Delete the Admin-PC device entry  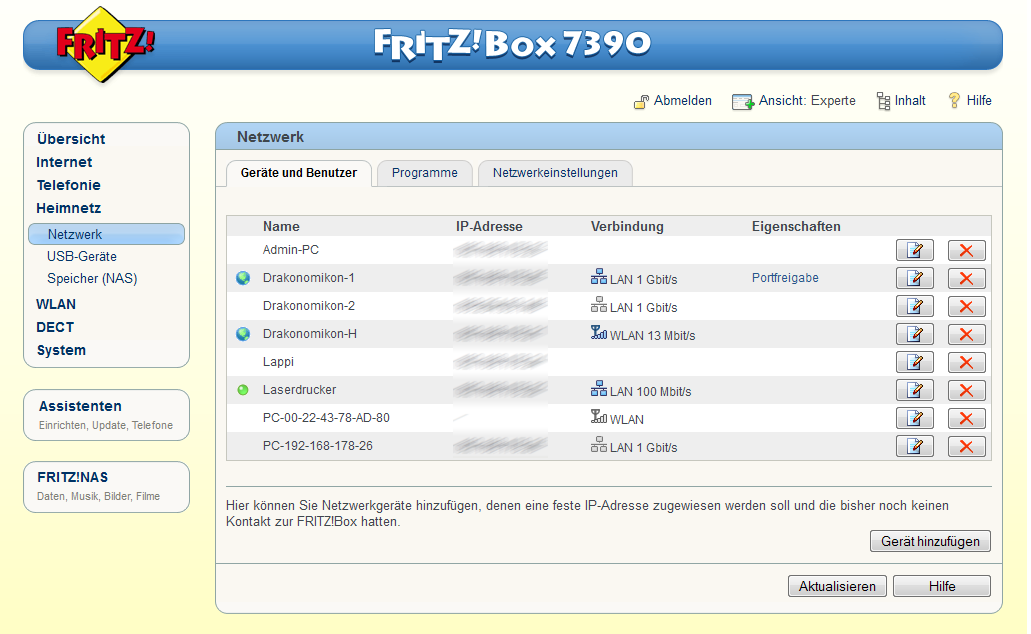click(967, 251)
